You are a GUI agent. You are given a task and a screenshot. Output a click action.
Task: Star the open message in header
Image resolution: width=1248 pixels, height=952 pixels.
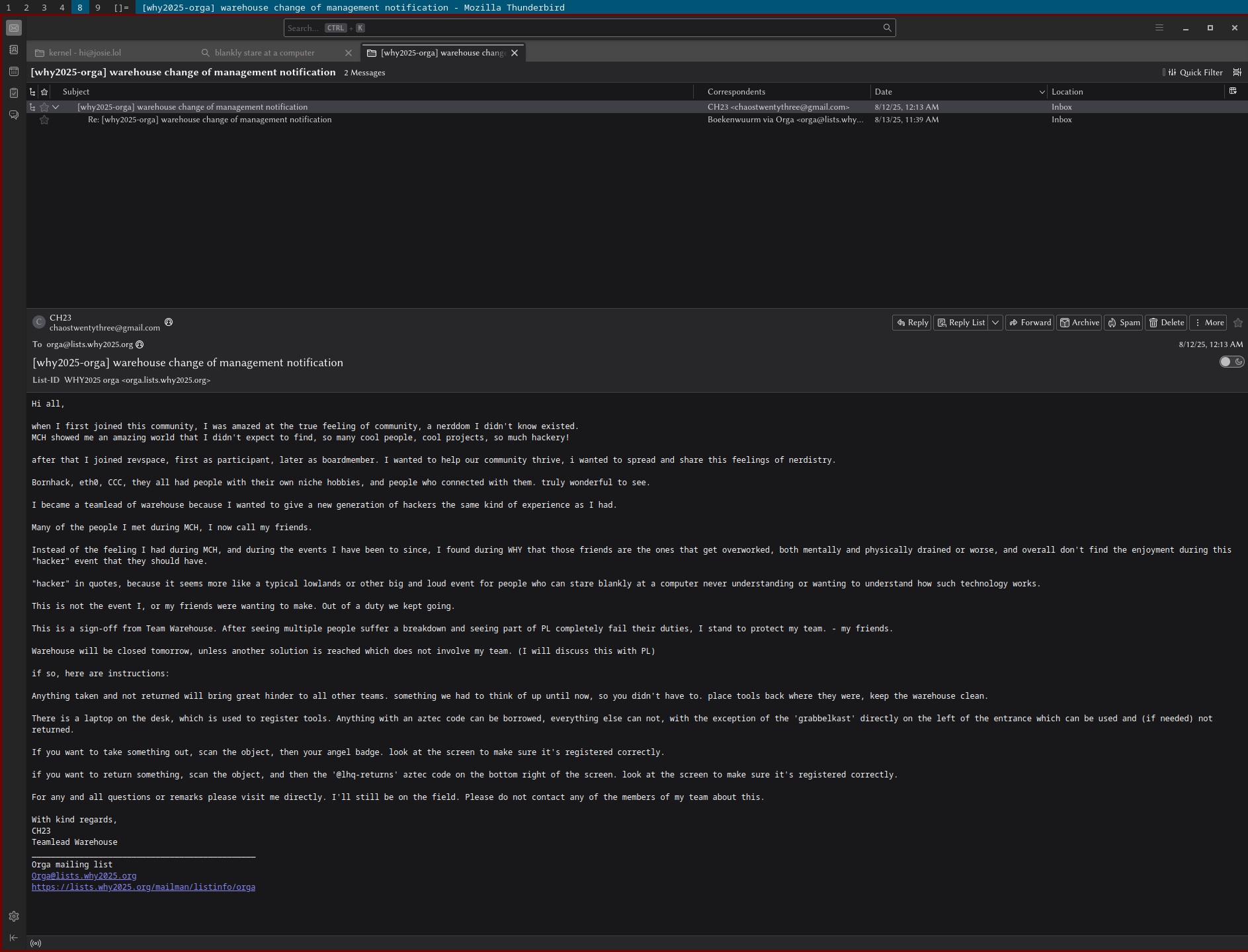pos(1238,323)
